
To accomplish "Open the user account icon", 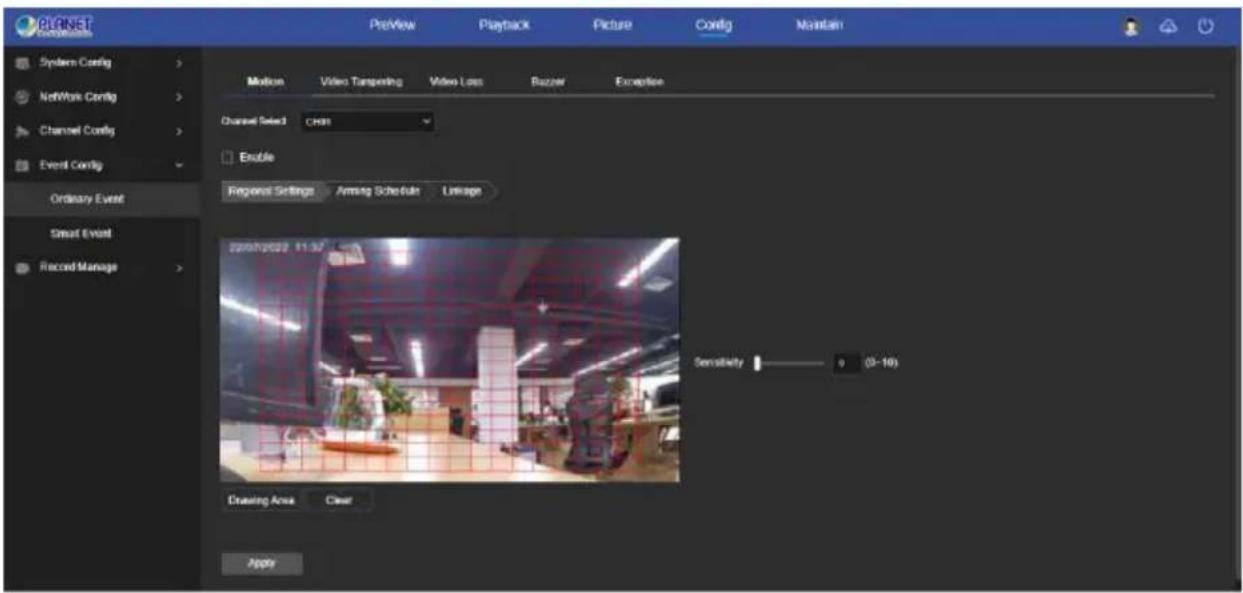I will point(1130,27).
